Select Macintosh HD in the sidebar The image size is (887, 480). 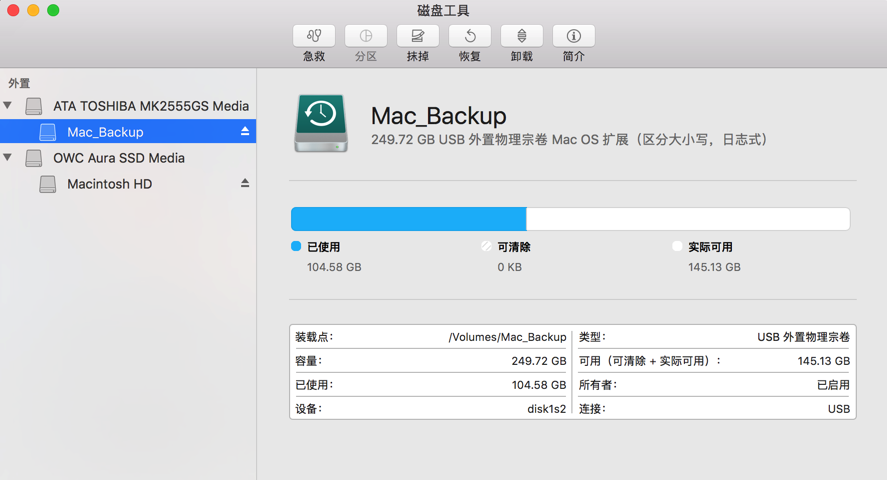point(109,184)
